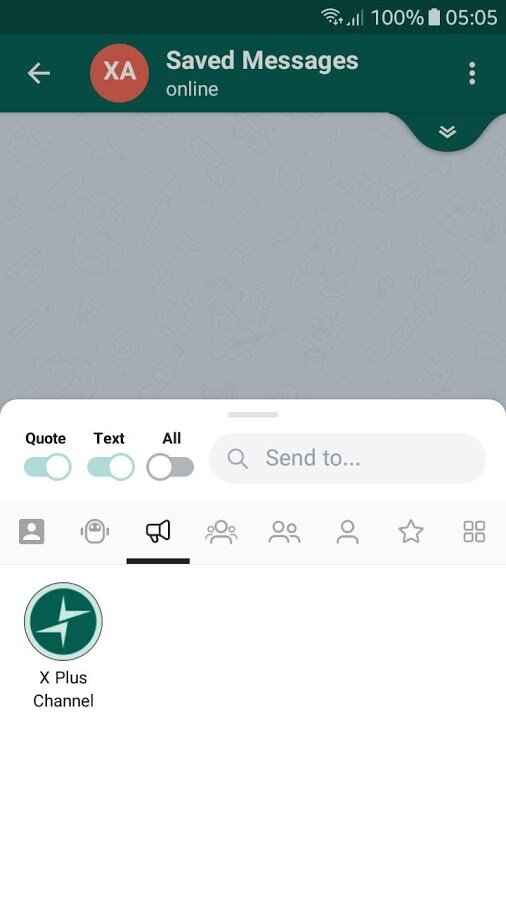Open the groups two-person tab
Viewport: 506px width, 900px height.
click(x=285, y=532)
